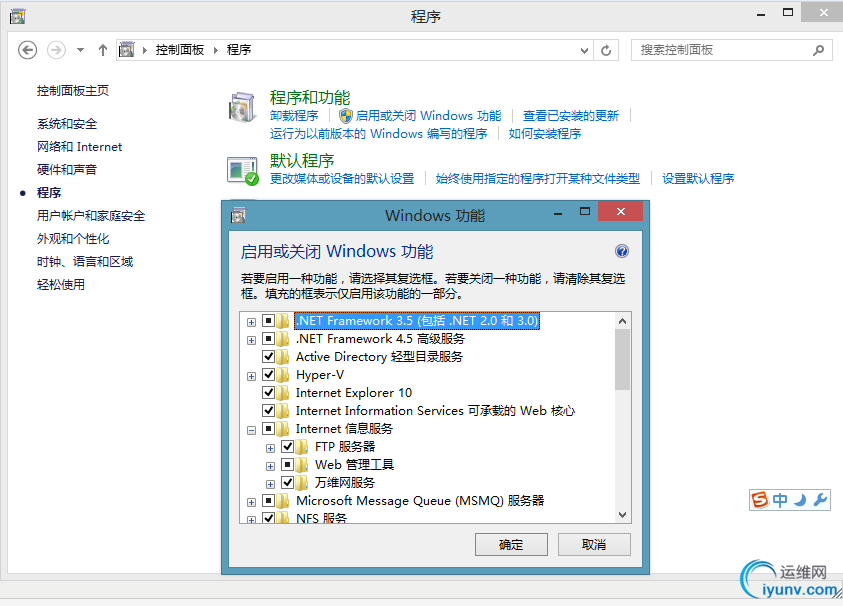The height and width of the screenshot is (606, 843).
Task: Expand .NET Framework 3.5 node
Action: (x=251, y=322)
